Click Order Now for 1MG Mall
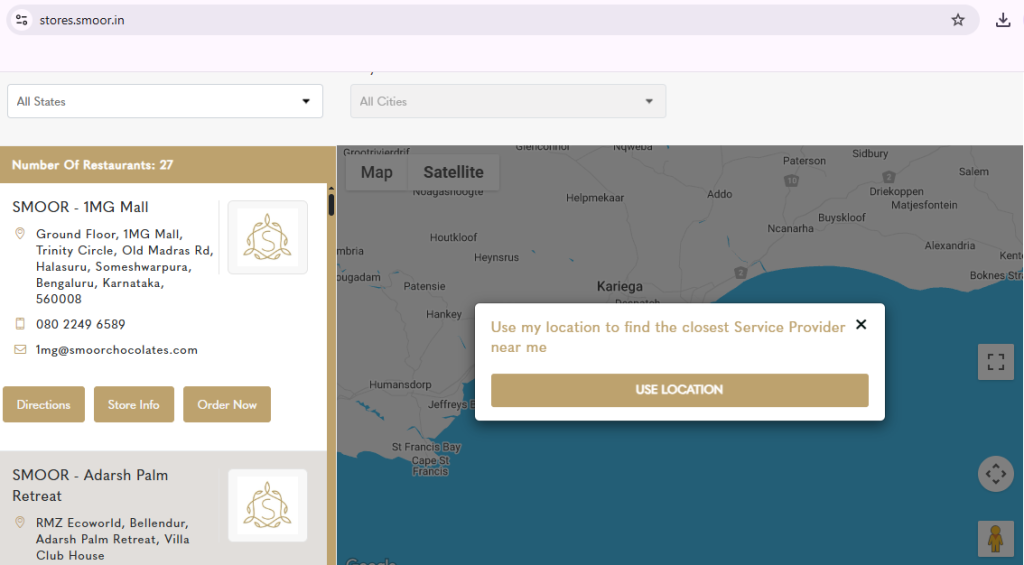Image resolution: width=1024 pixels, height=565 pixels. (227, 404)
